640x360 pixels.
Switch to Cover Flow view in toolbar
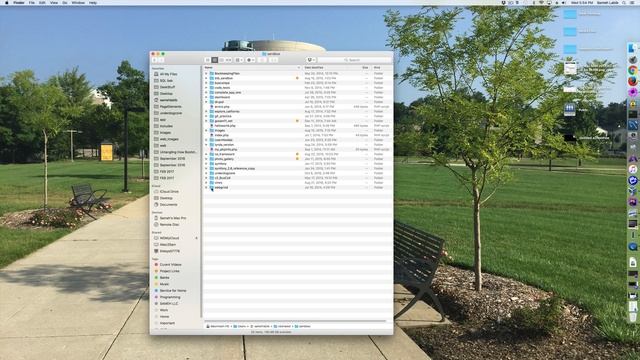point(229,60)
